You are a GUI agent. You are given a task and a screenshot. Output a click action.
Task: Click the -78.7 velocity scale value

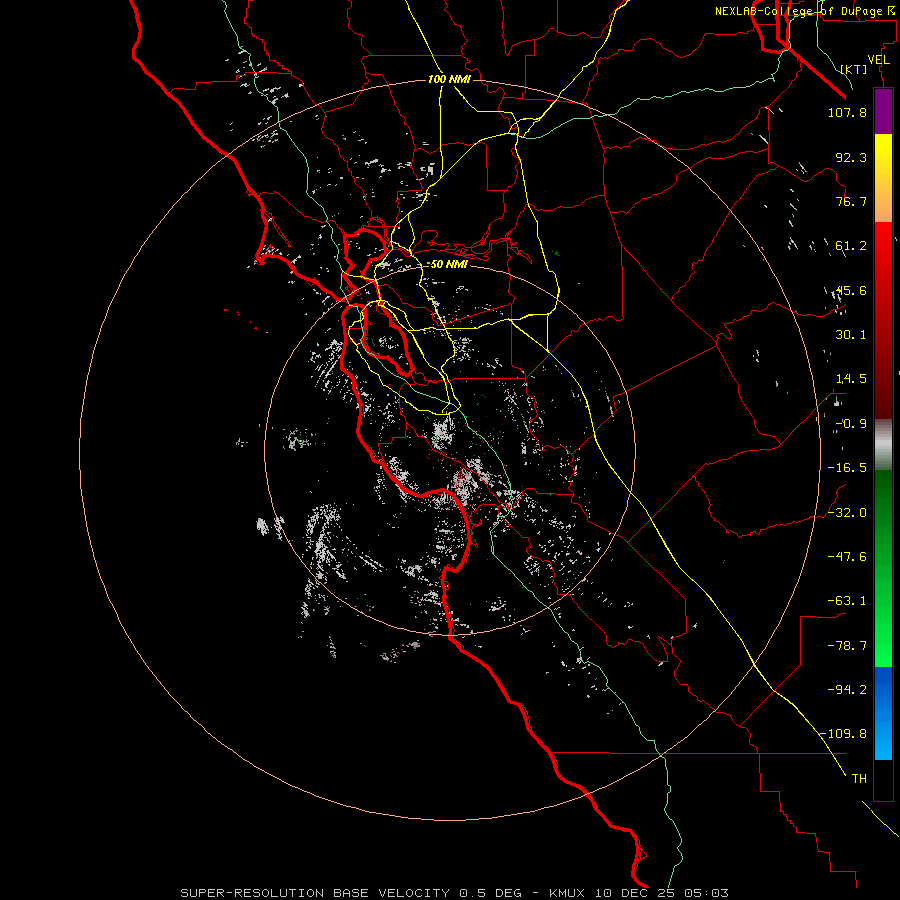(847, 646)
